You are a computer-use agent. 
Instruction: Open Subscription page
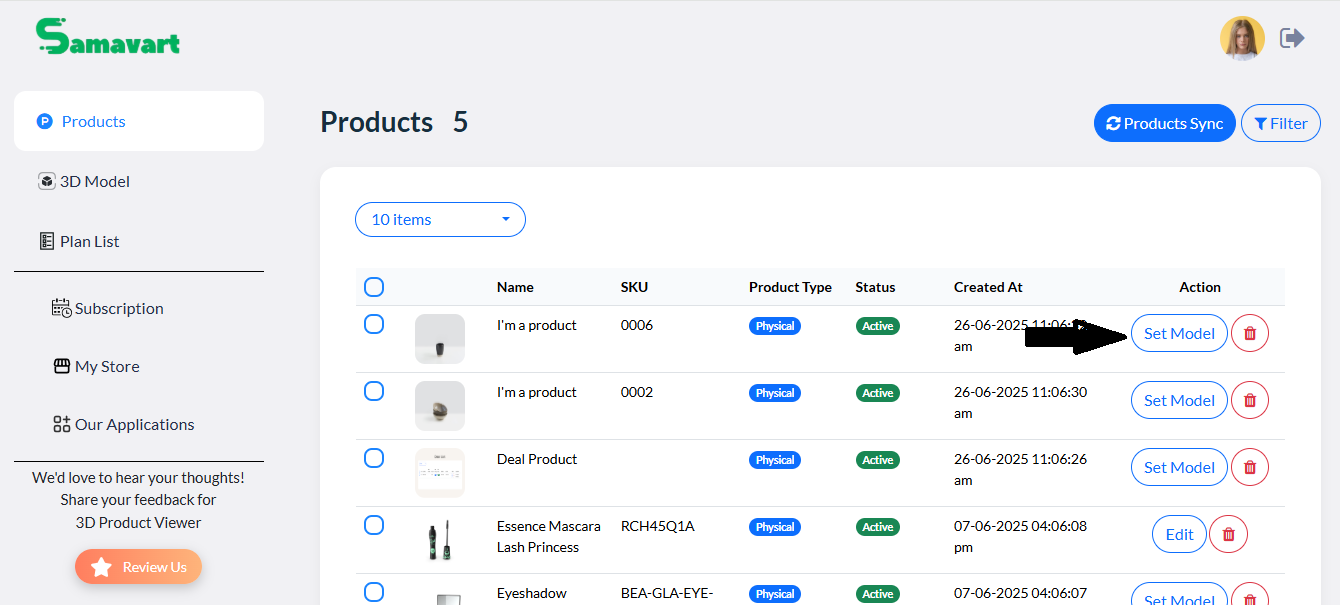point(108,308)
